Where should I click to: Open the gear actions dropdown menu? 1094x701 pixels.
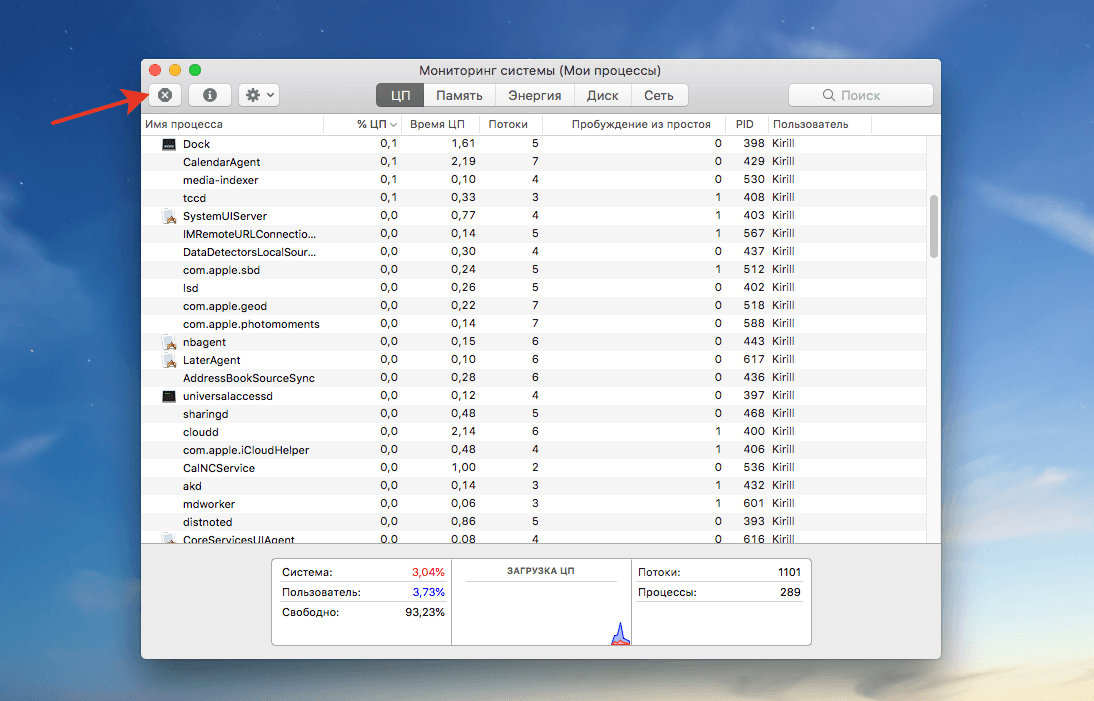[258, 95]
